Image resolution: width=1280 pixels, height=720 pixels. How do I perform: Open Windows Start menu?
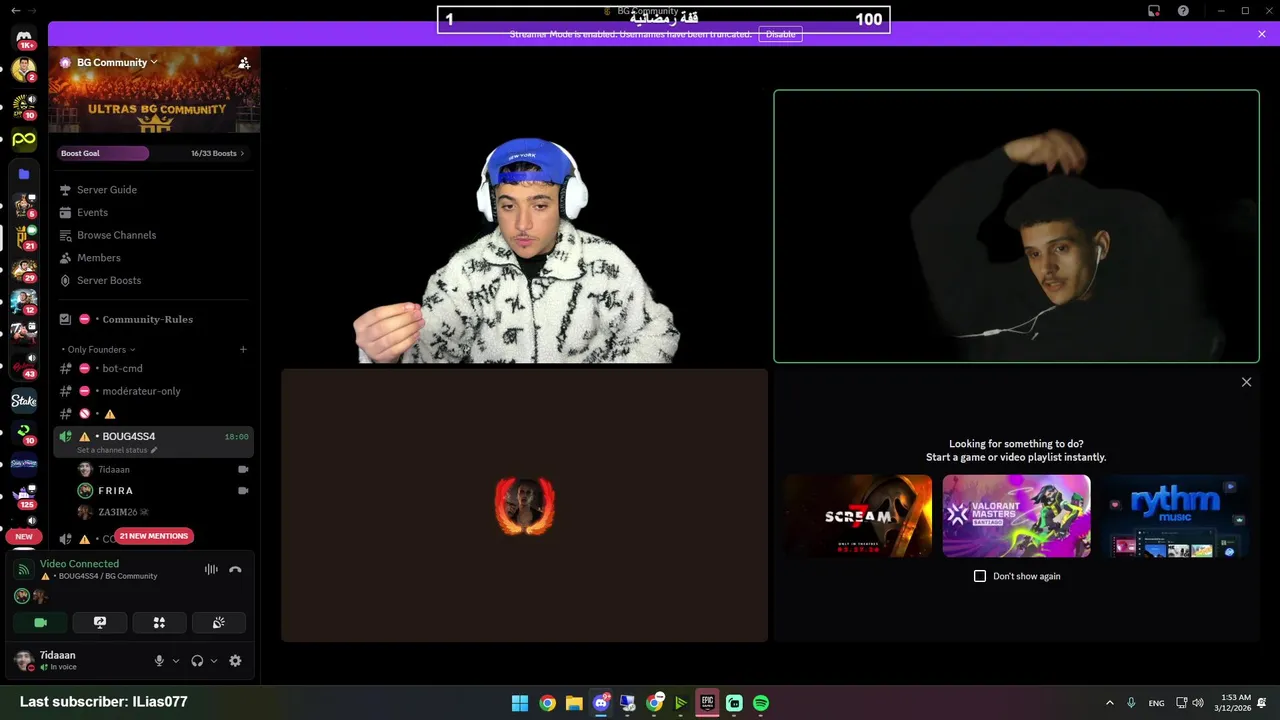click(520, 703)
